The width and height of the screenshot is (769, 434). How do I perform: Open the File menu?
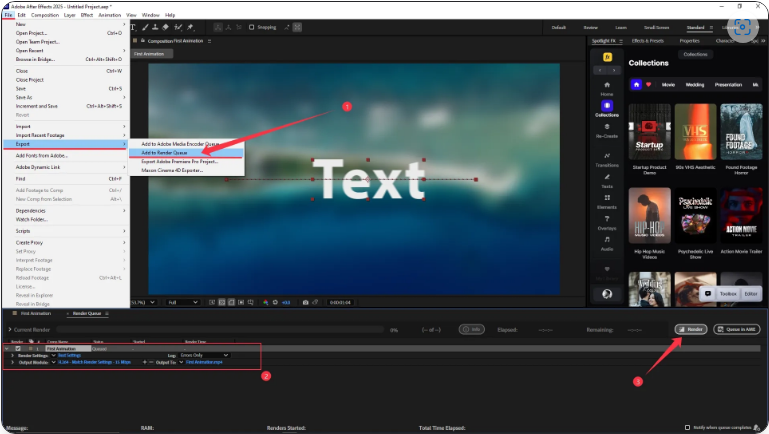pos(8,15)
